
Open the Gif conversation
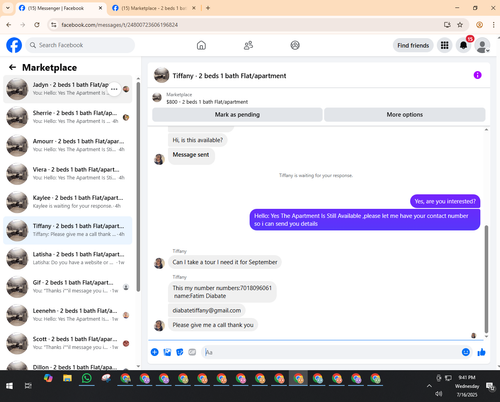68,286
